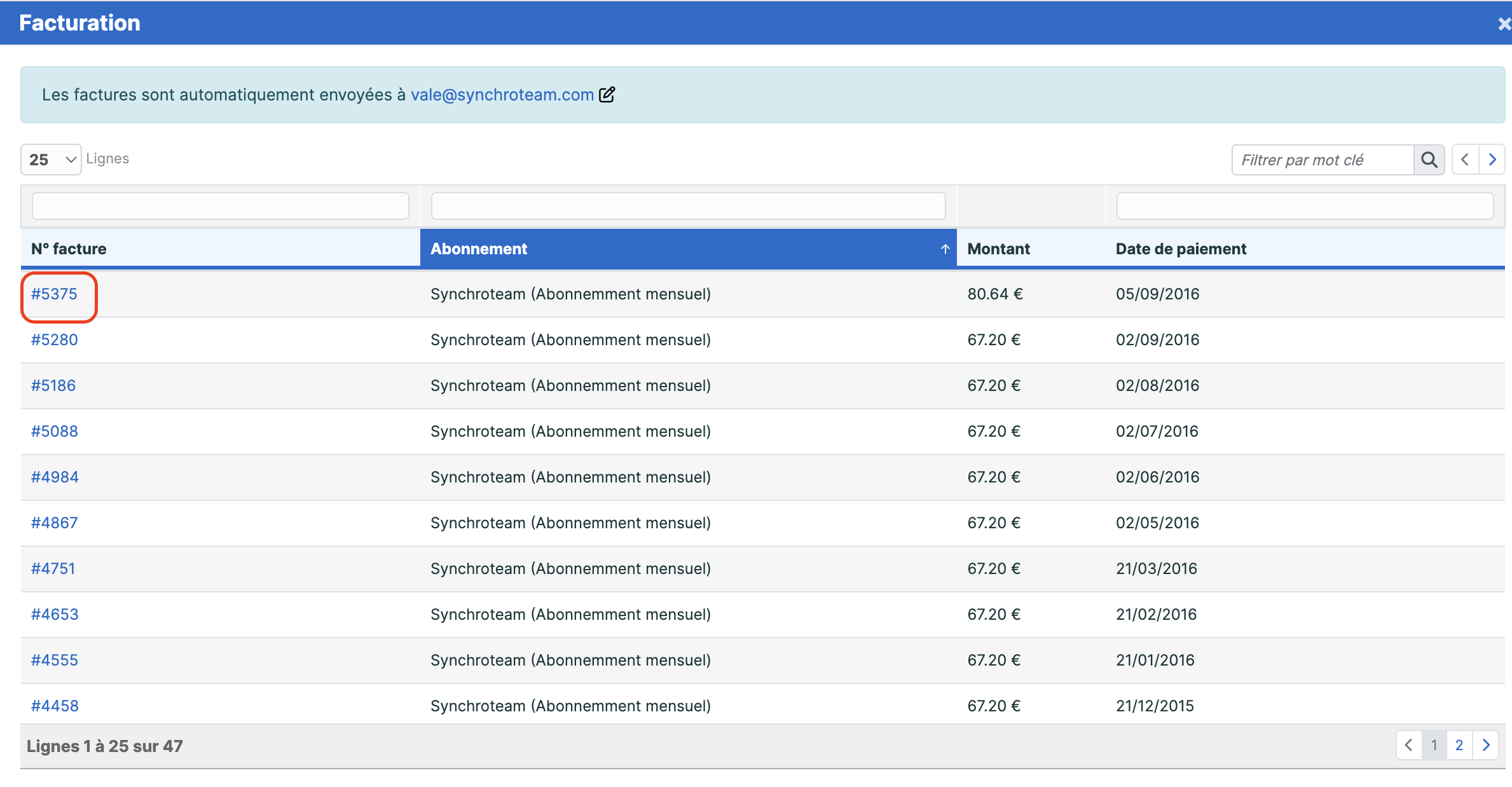Open invoice #5186

coord(53,386)
